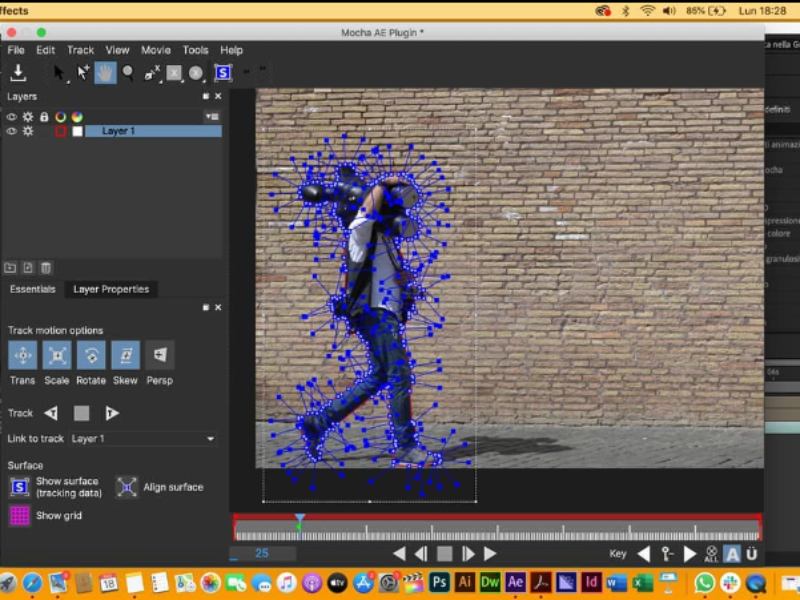
Task: Open the Track menu
Action: 80,50
